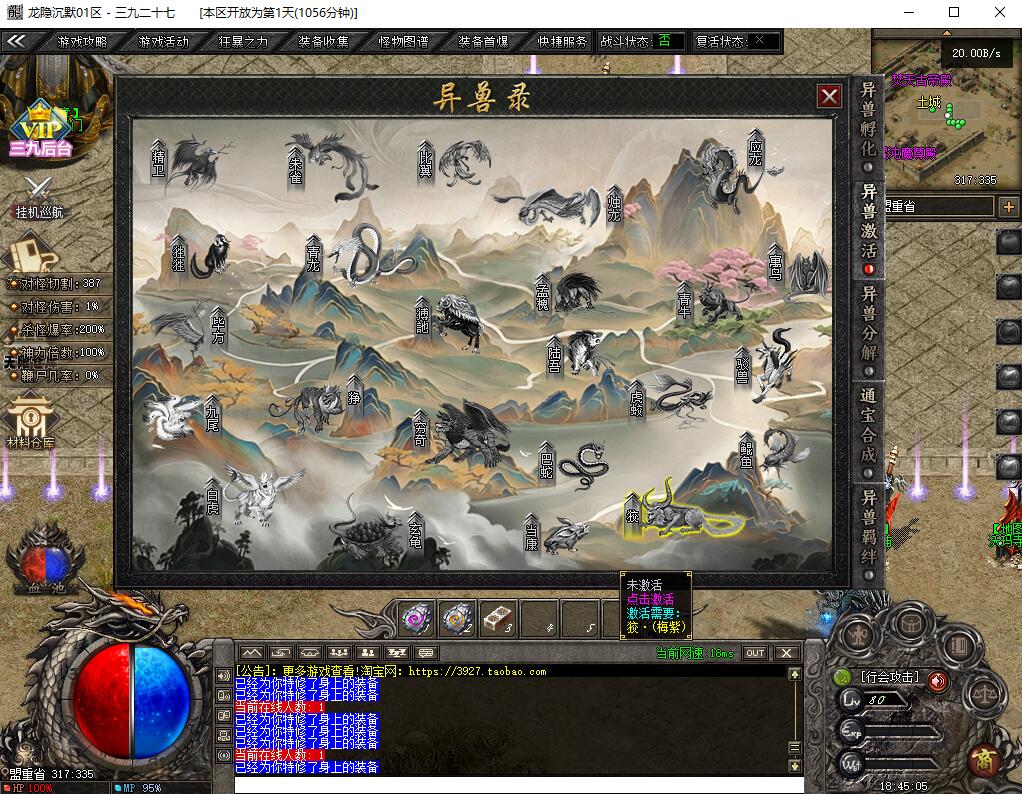Screen dimensions: 1022x794
Task: Start 挂机巡航 auto-patrol
Action: tap(39, 198)
